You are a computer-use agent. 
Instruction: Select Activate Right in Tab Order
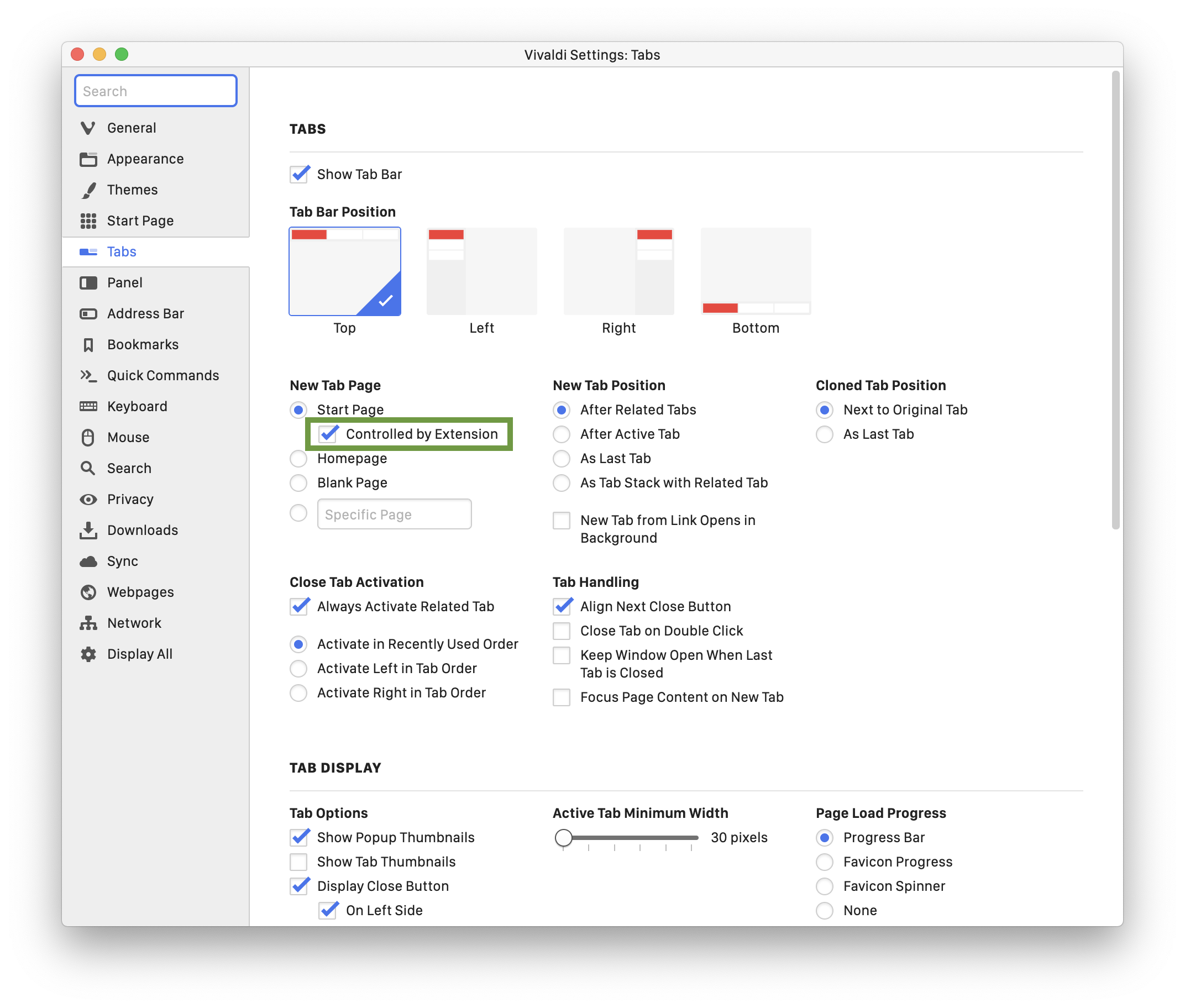point(298,693)
